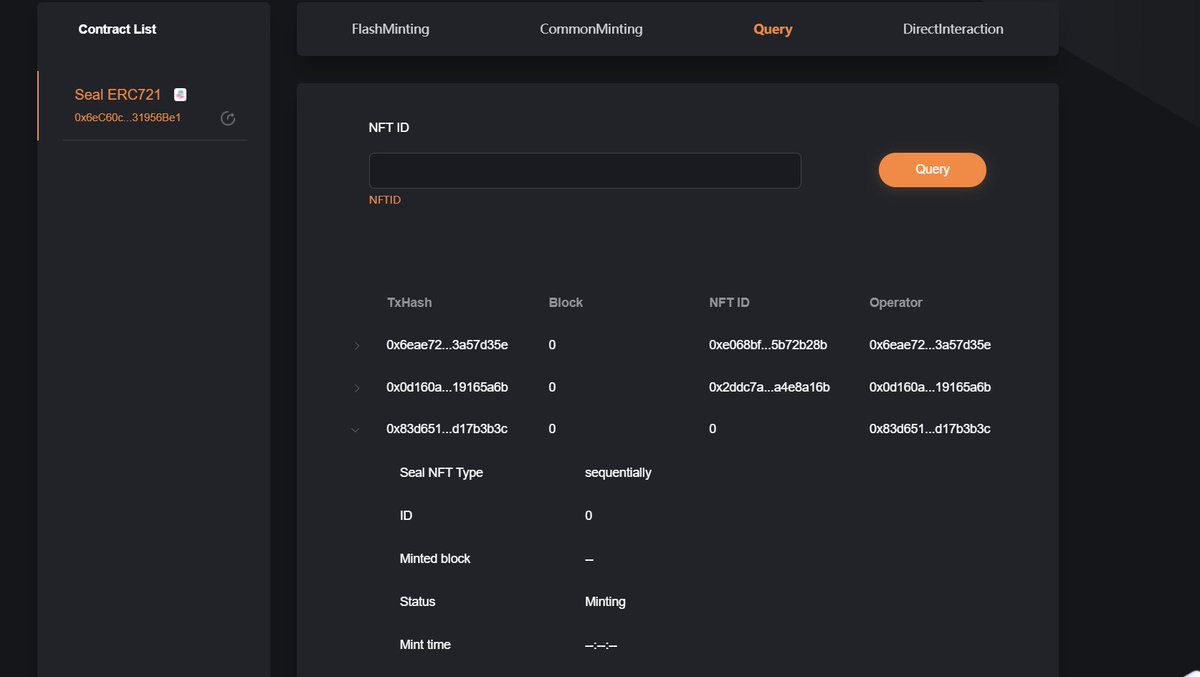
Task: Click the Mint time value --:--:--
Action: pos(601,645)
